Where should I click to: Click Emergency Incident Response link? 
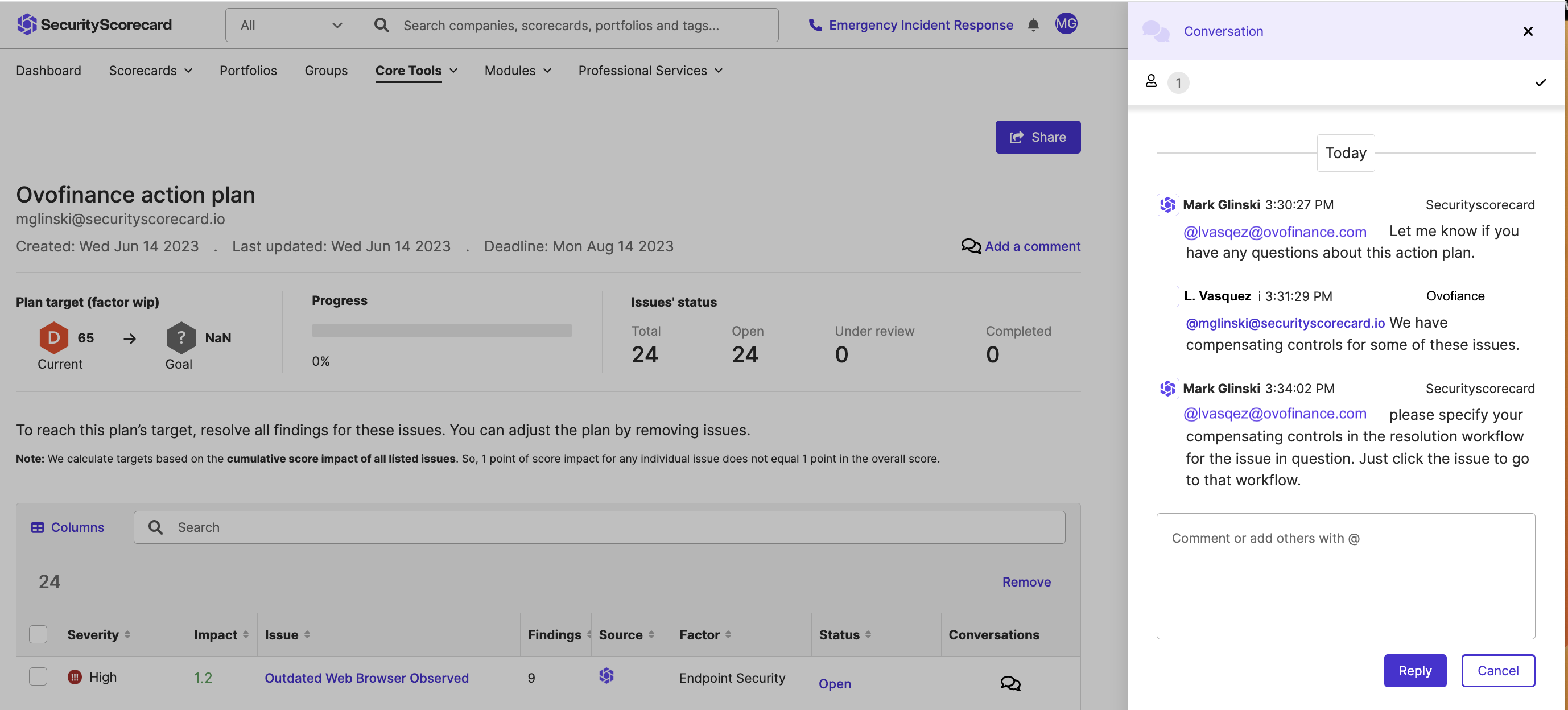coord(921,25)
